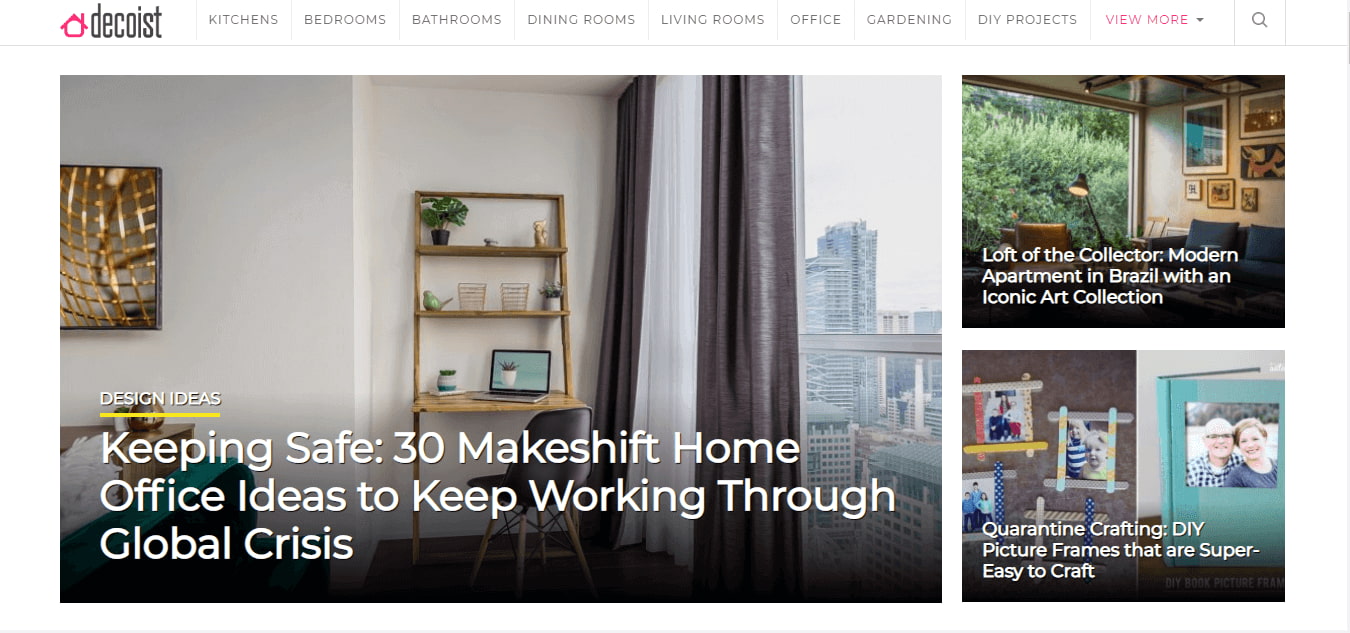
Task: Visit the Gardening section
Action: 909,20
